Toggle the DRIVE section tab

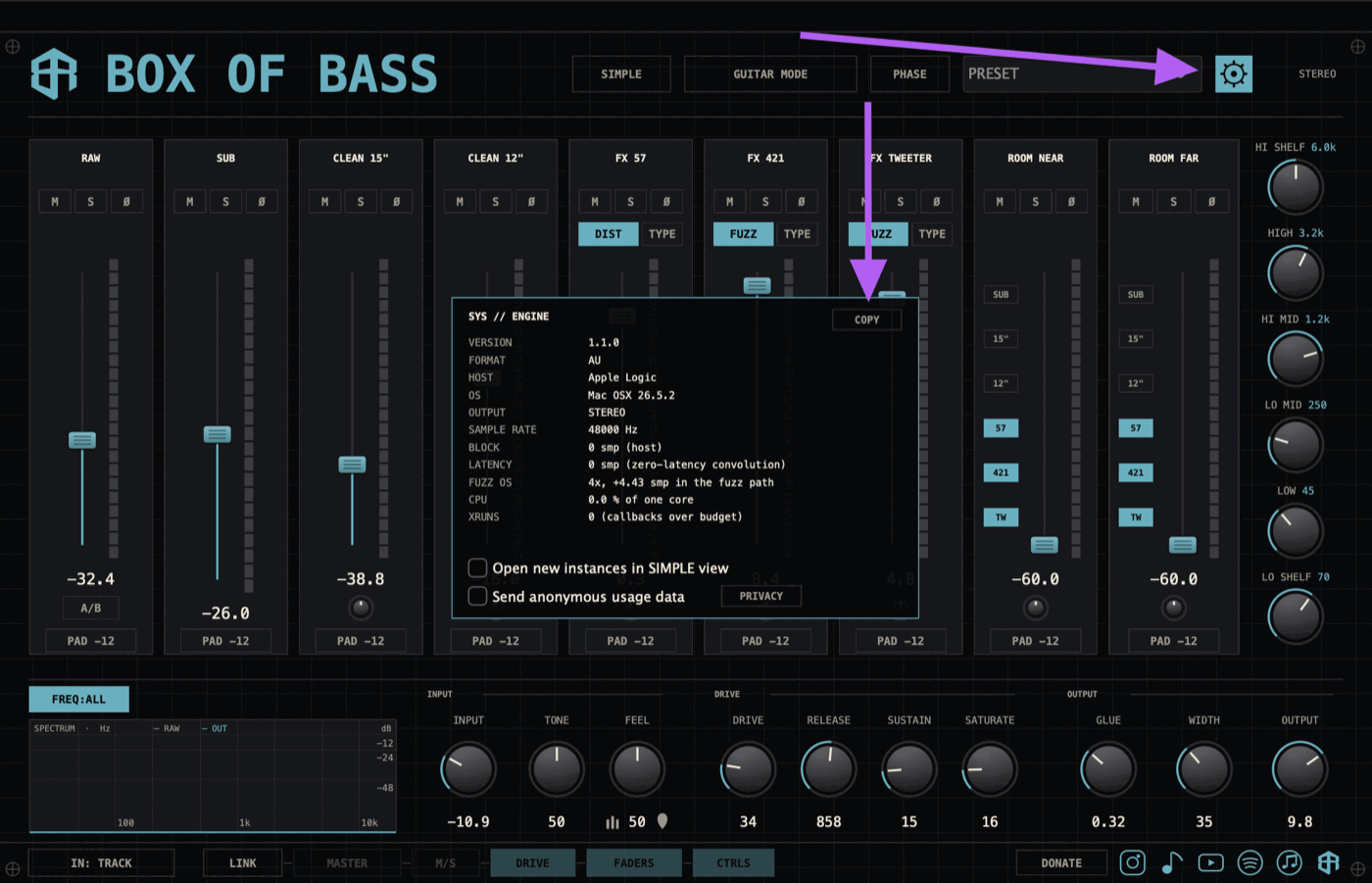click(533, 863)
